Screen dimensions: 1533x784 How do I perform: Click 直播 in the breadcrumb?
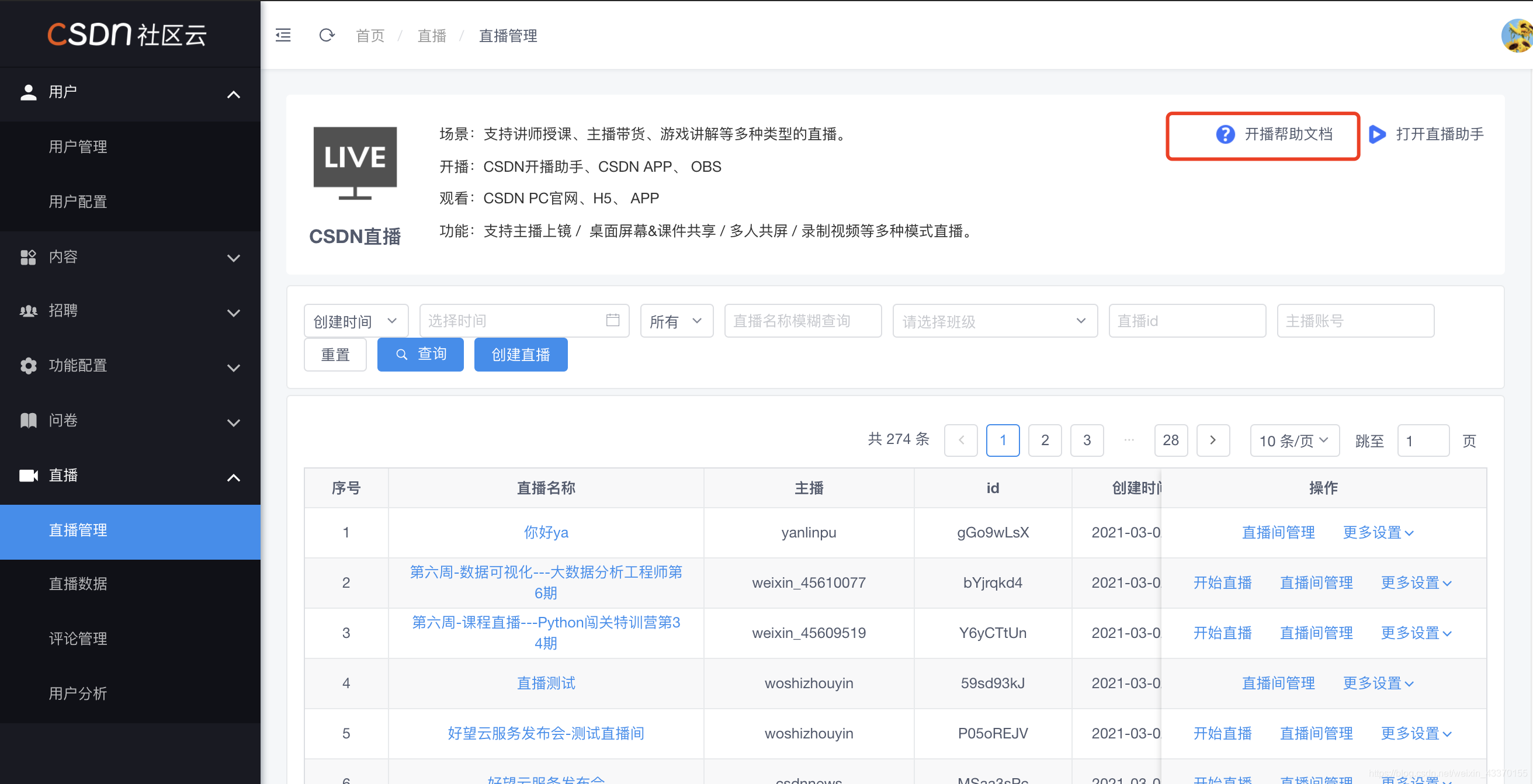click(x=432, y=36)
